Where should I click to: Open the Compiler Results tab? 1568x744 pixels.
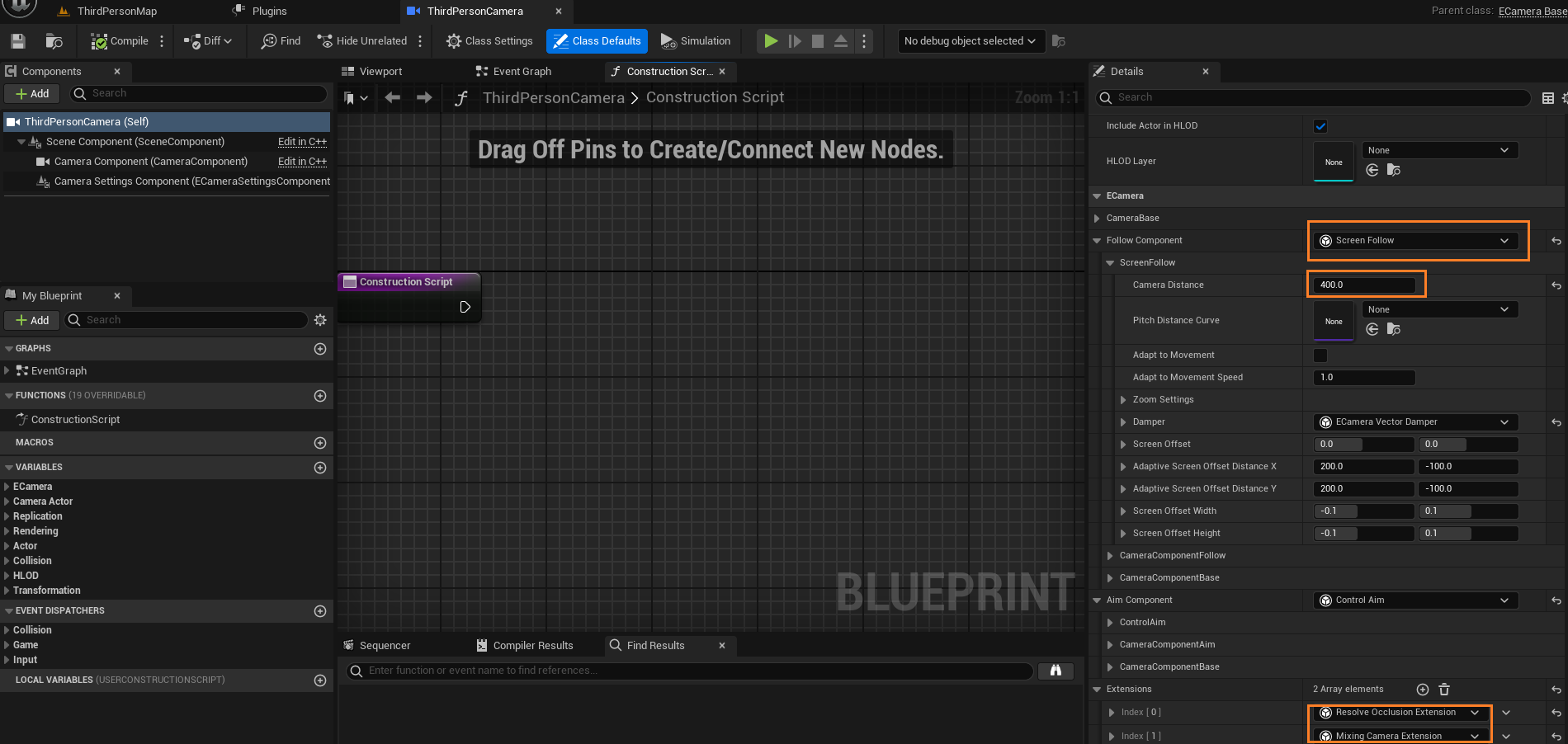click(532, 646)
